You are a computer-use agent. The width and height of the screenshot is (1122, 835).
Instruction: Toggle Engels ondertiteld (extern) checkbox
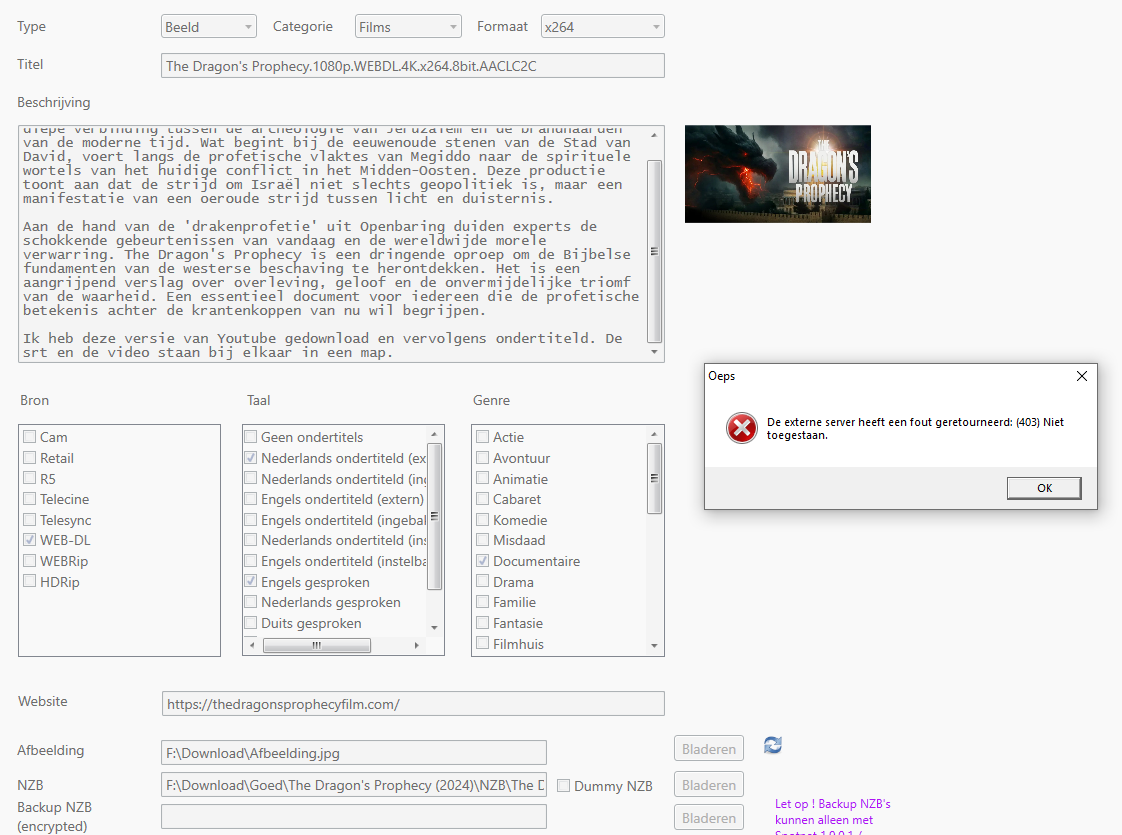(250, 499)
